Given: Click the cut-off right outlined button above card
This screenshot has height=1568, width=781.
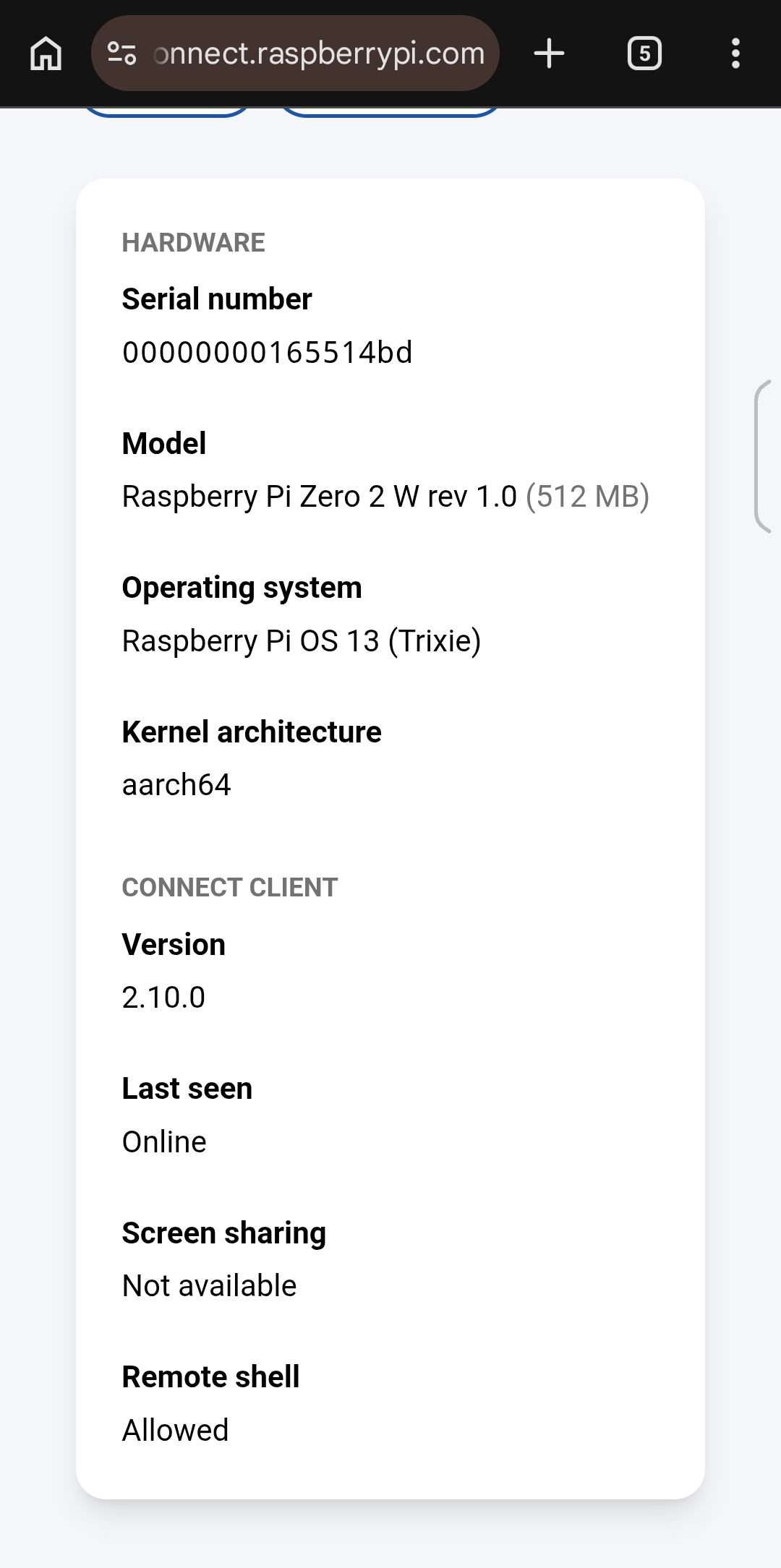Looking at the screenshot, I should (389, 111).
